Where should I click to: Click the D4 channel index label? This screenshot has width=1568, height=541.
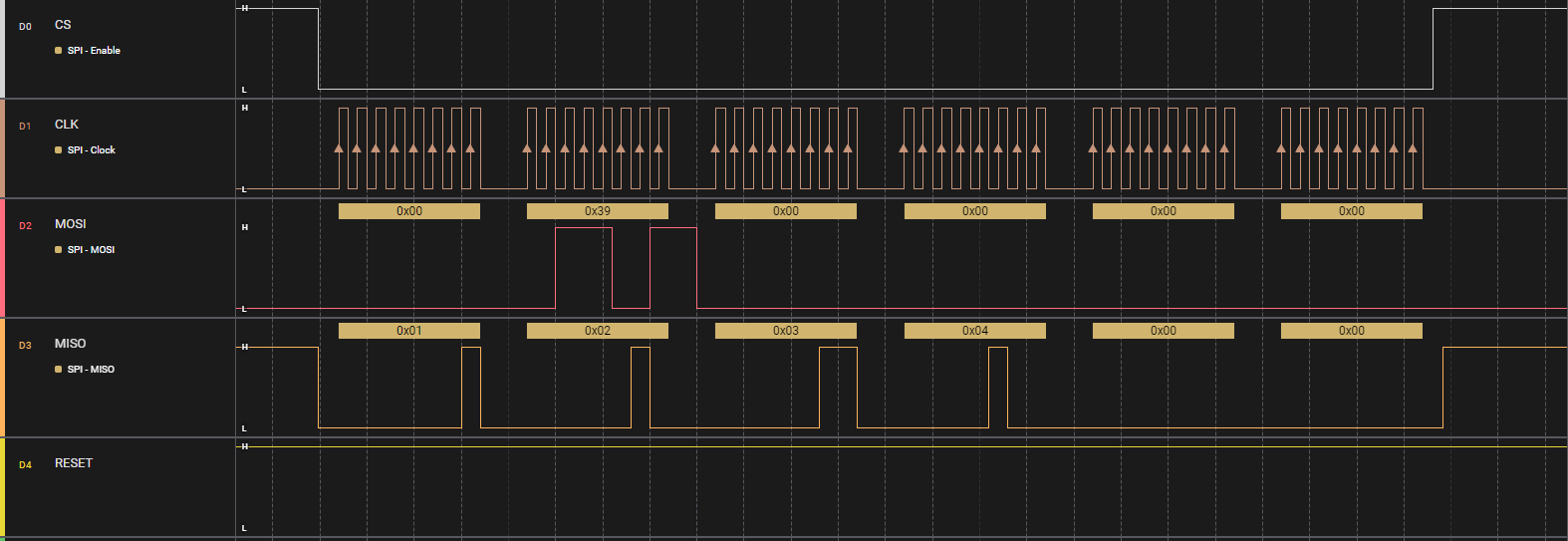tap(25, 465)
